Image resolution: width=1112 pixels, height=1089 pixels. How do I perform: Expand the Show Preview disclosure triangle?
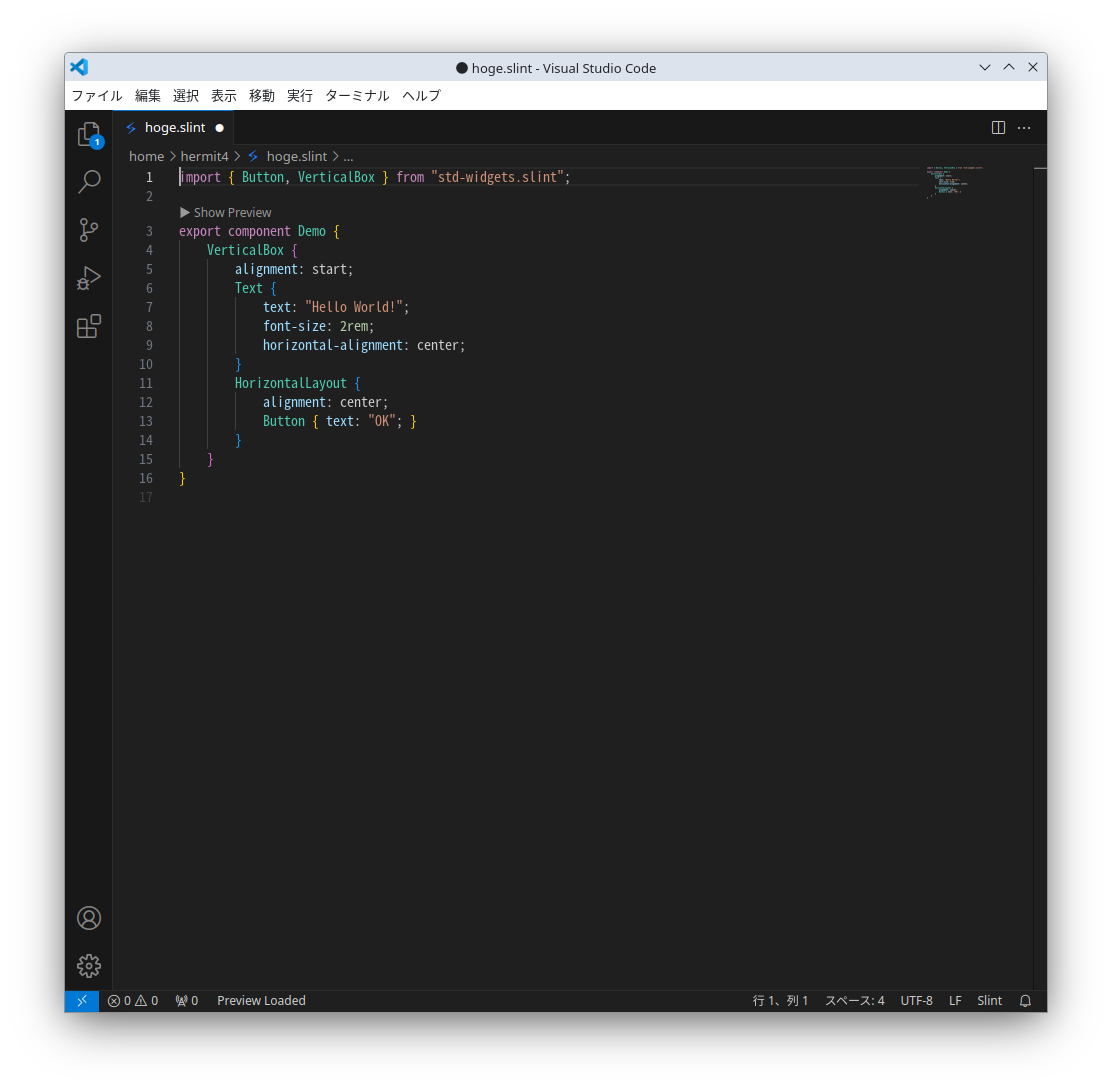[x=185, y=212]
